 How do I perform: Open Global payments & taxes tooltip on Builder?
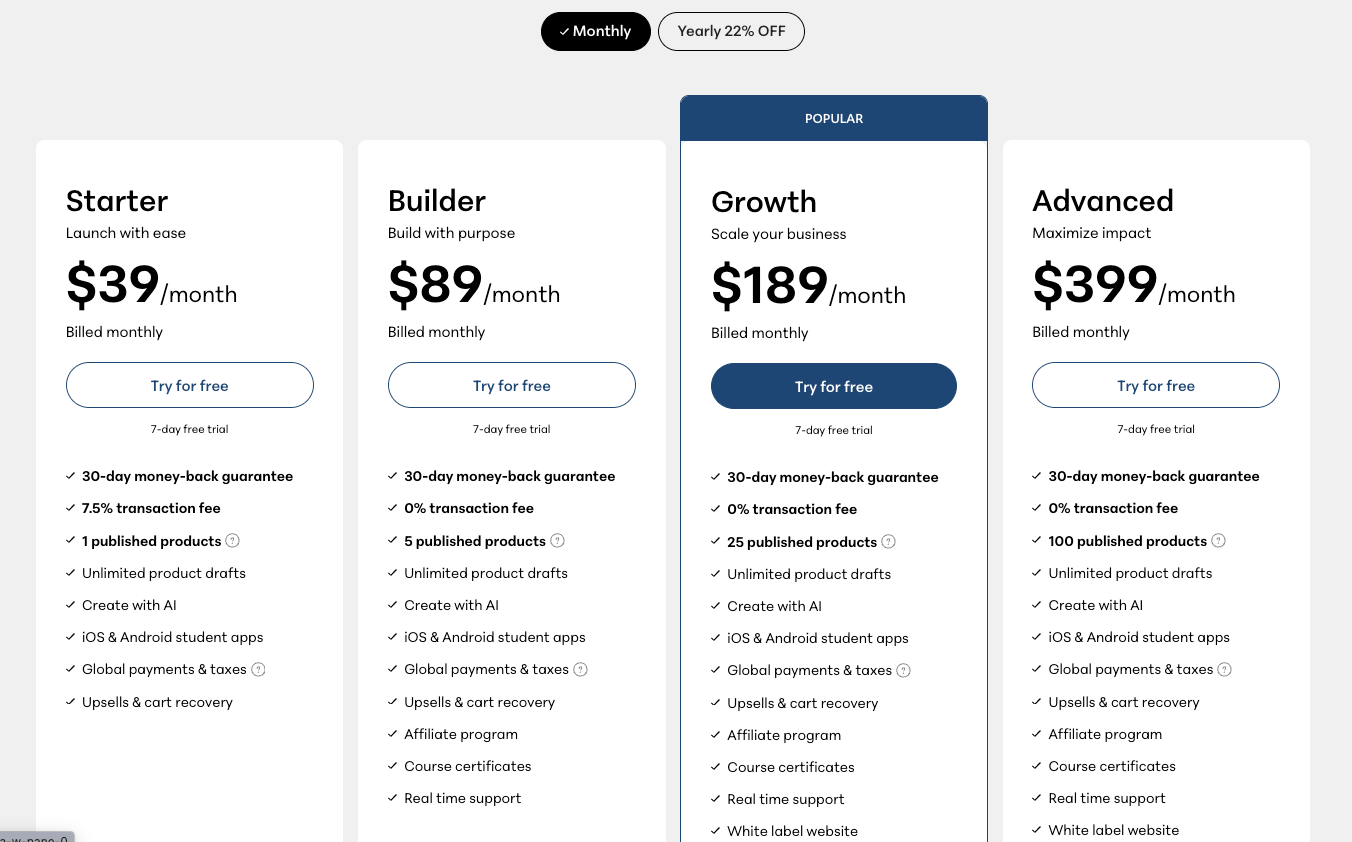coord(580,669)
